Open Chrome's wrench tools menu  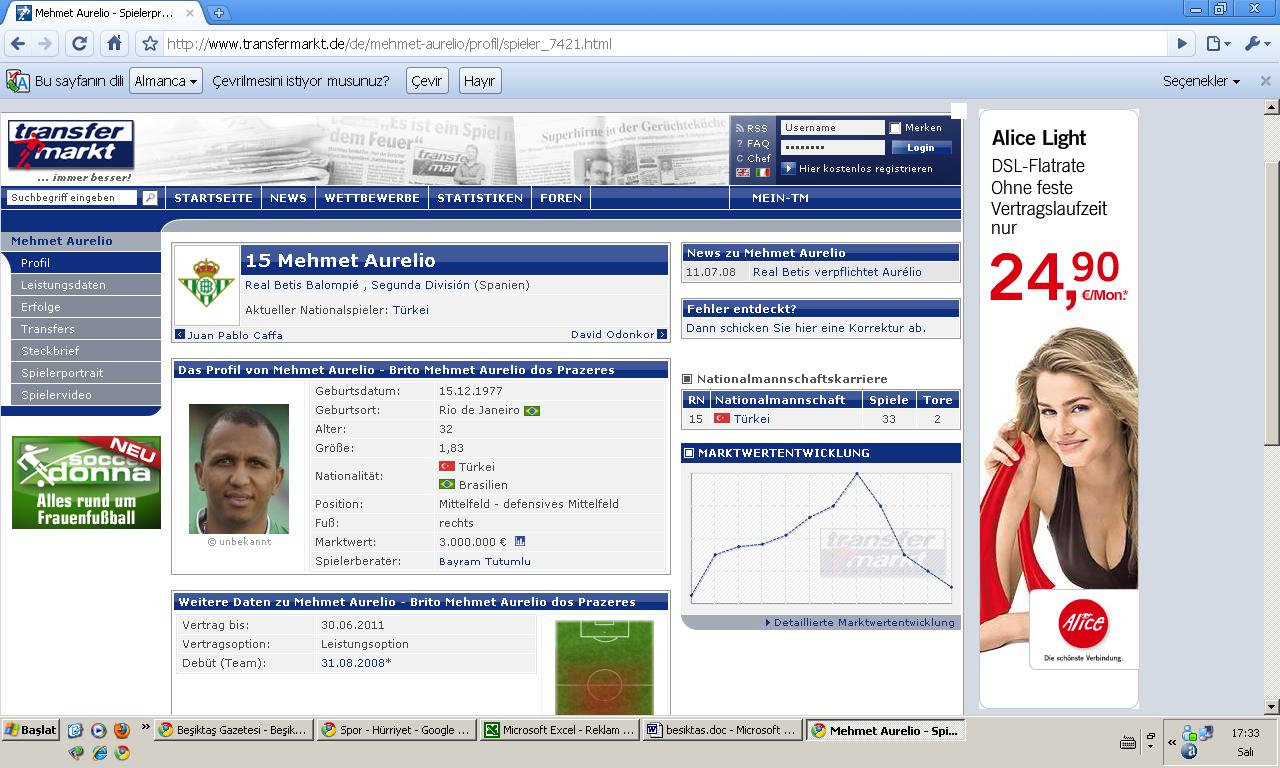[1255, 44]
